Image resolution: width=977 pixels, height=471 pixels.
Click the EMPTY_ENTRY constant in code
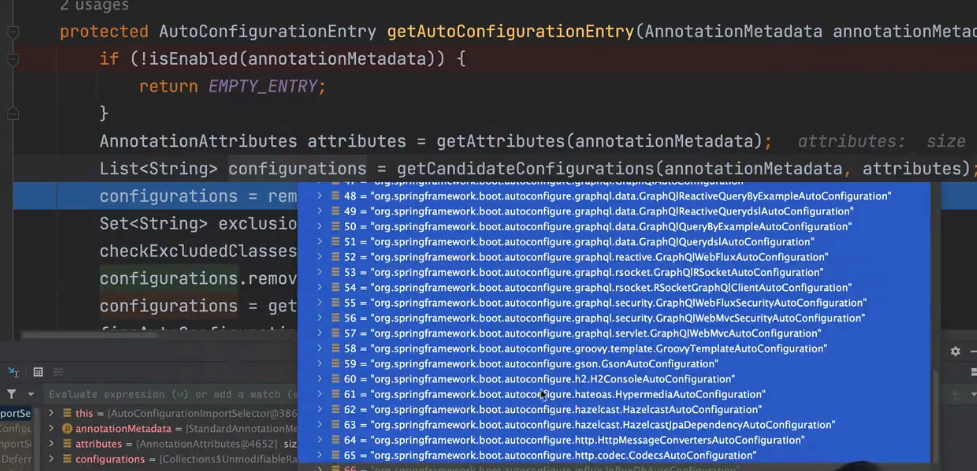(262, 87)
